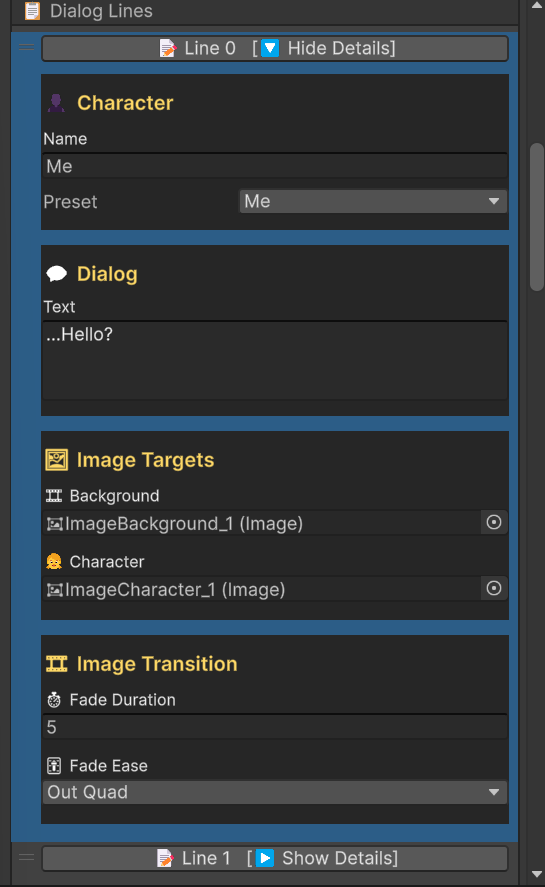
Task: Click the Line 0 reorder drag handle
Action: pyautogui.click(x=26, y=48)
